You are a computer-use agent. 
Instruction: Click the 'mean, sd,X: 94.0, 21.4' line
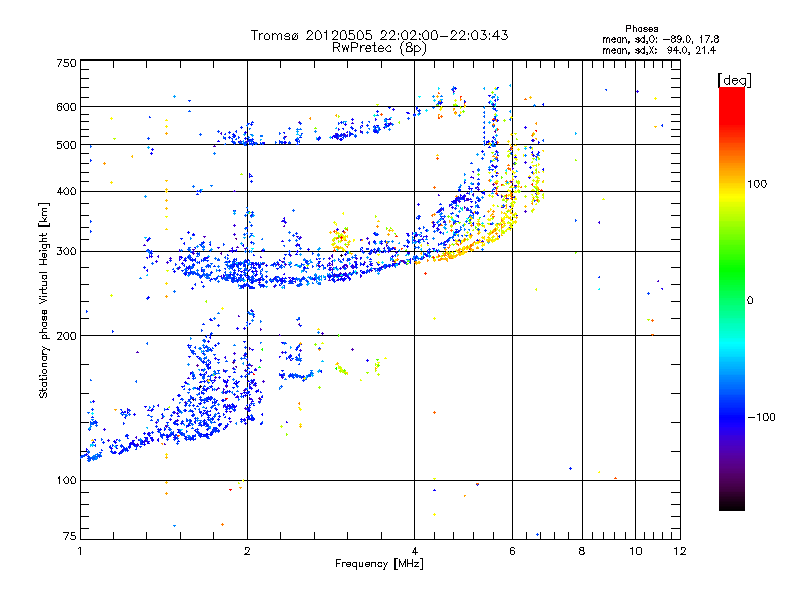point(659,50)
